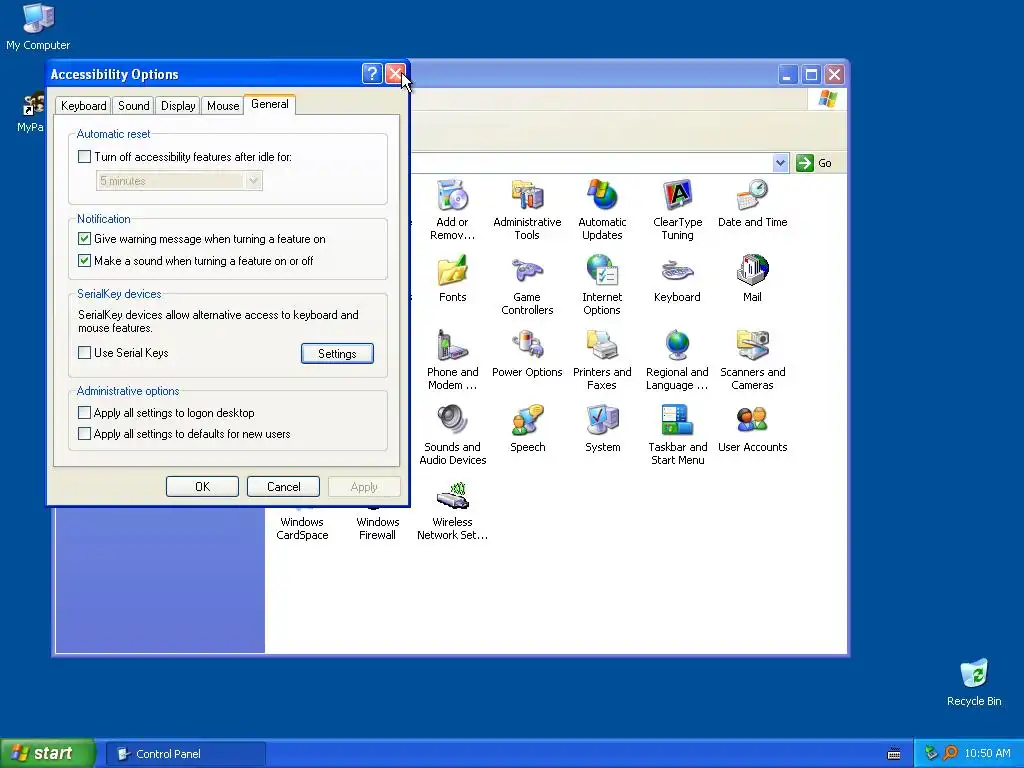The width and height of the screenshot is (1024, 768).
Task: Switch to the Keyboard tab
Action: point(84,106)
